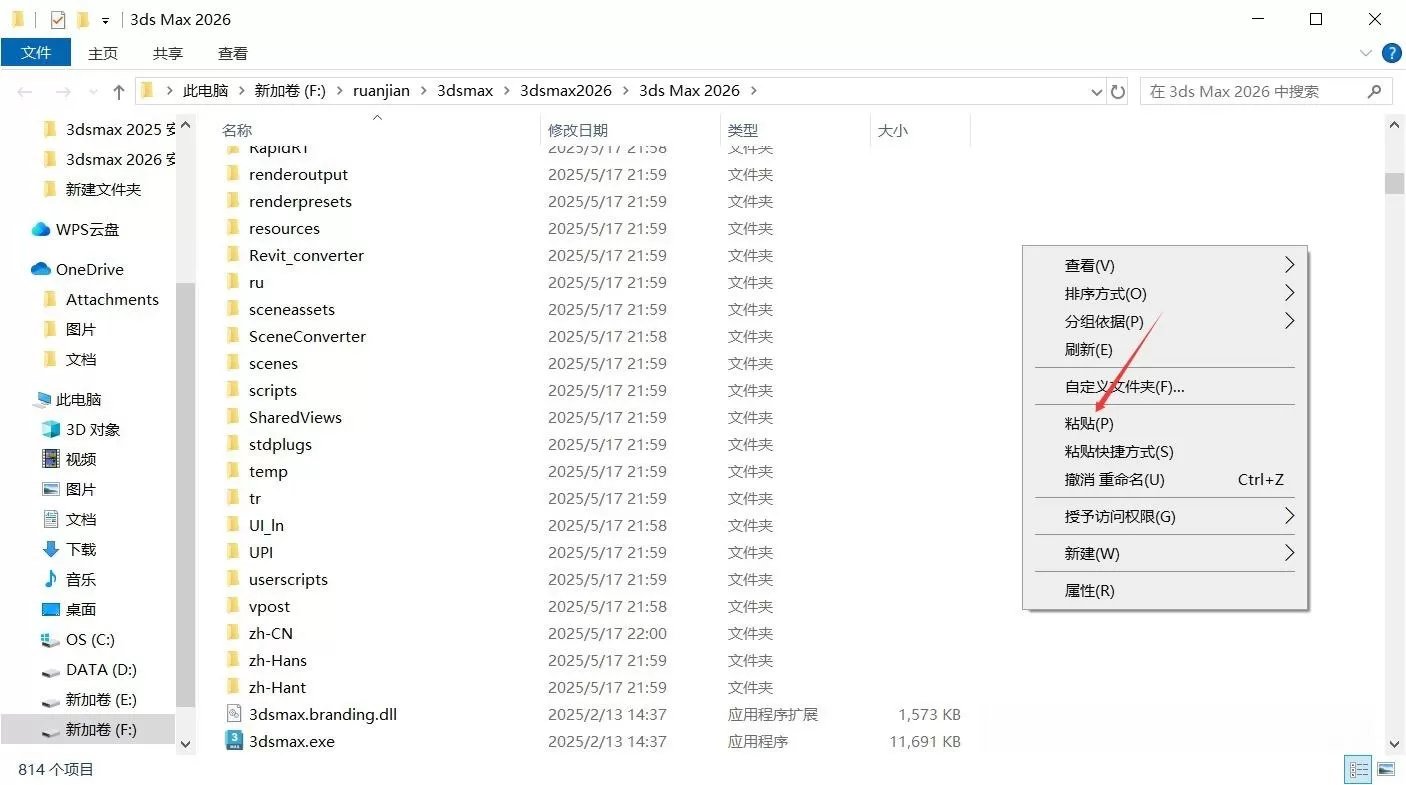This screenshot has height=785, width=1406.
Task: Switch to large thumbnails view icon
Action: coord(1385,769)
